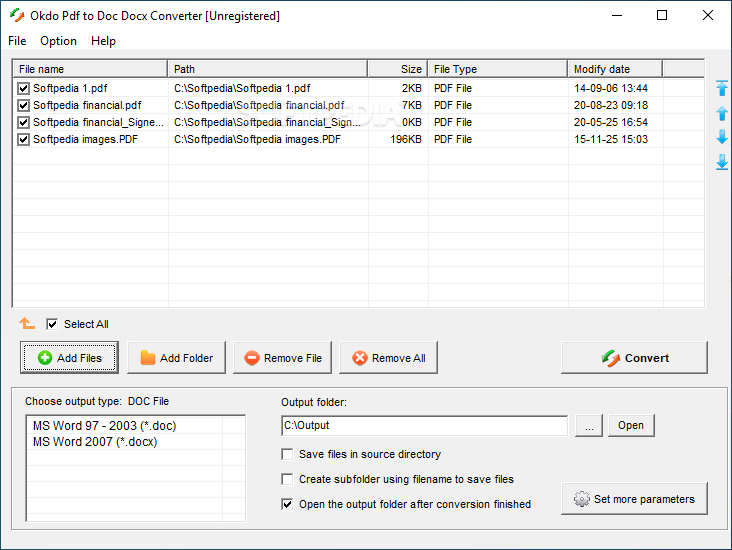This screenshot has width=732, height=550.
Task: Click modify date 20-05-25 16:54
Action: pyautogui.click(x=611, y=122)
